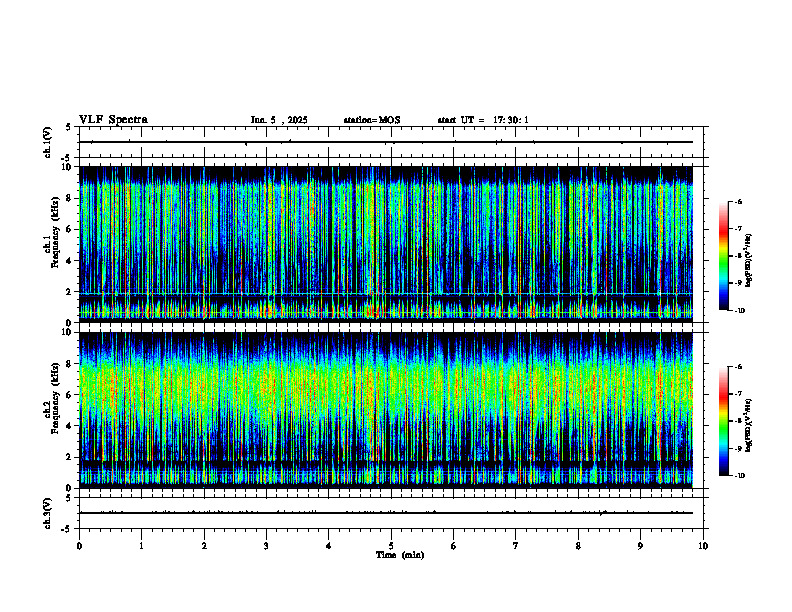Click the ch.1 color scale "log(PSD)" unit label
This screenshot has height=612, width=792.
[748, 261]
